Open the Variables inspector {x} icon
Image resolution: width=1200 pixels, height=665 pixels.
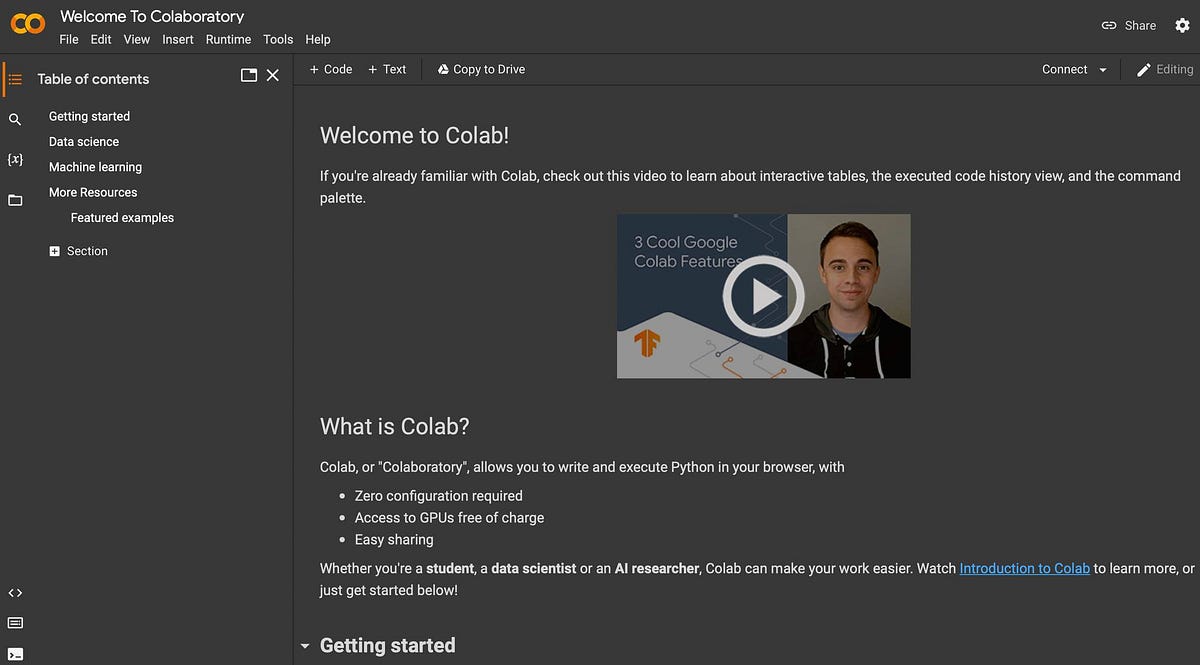coord(15,158)
